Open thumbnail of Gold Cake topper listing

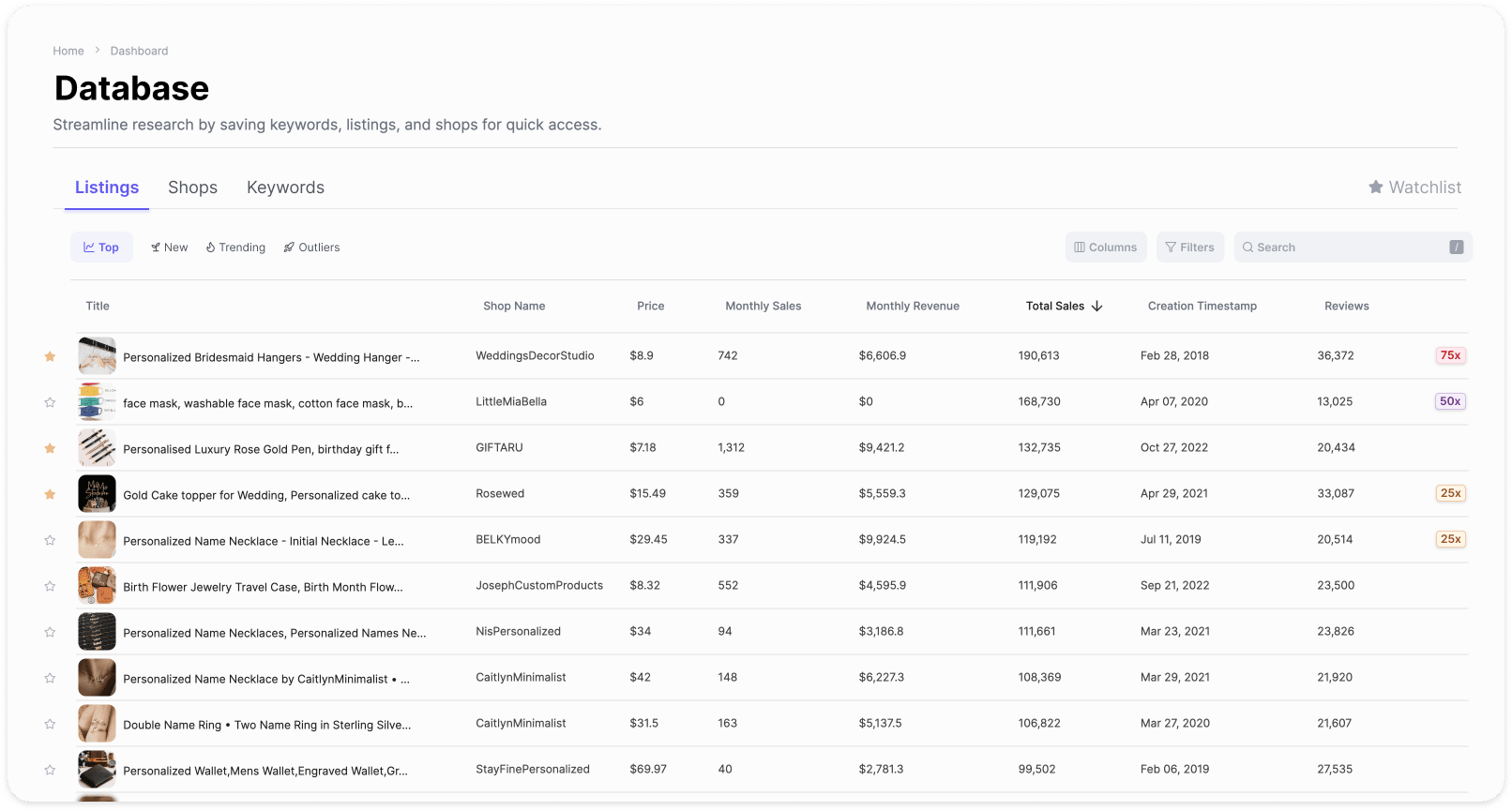(98, 494)
